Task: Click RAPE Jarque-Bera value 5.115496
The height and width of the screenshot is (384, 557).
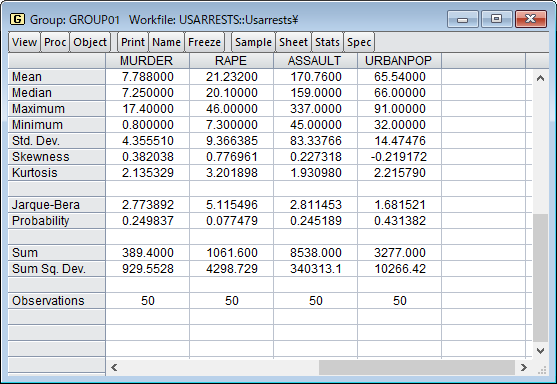Action: click(232, 205)
